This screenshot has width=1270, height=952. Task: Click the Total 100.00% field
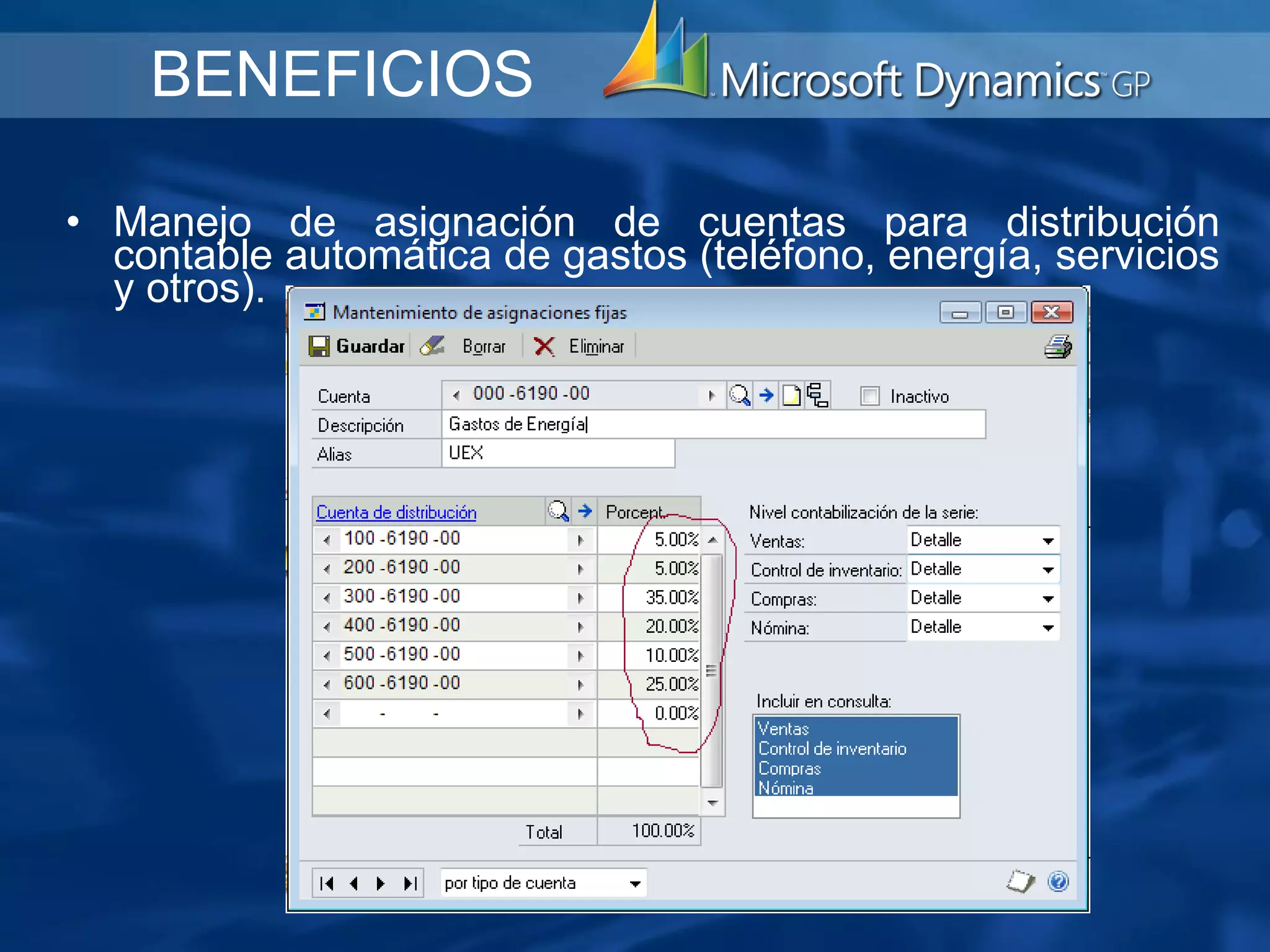point(649,831)
